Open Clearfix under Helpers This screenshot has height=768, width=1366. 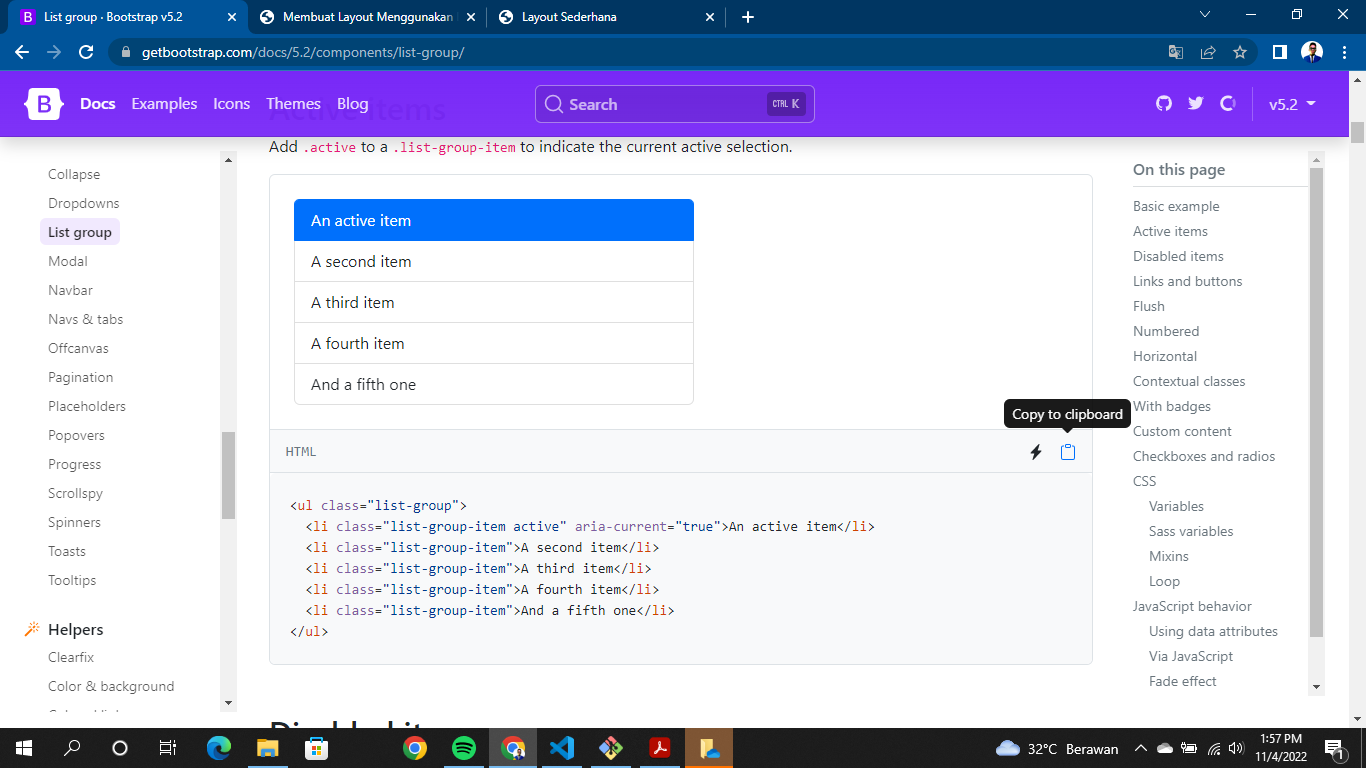point(71,657)
